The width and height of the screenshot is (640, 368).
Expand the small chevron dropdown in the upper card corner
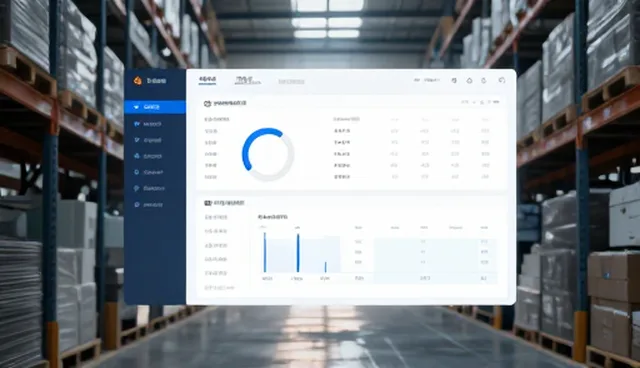tap(474, 102)
